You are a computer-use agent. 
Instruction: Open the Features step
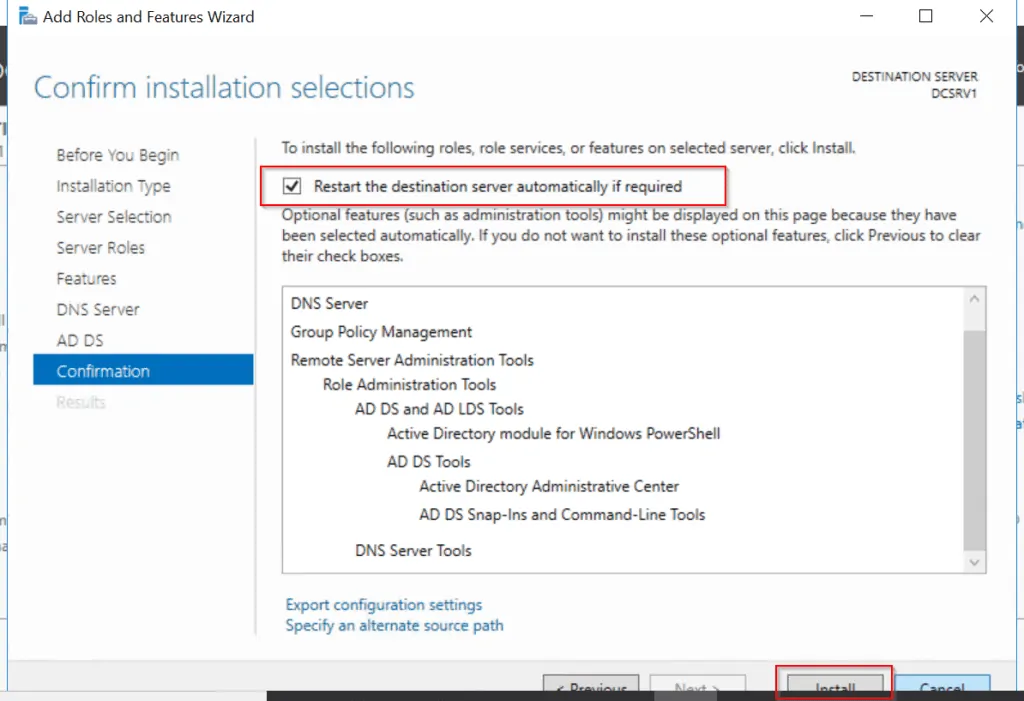86,278
